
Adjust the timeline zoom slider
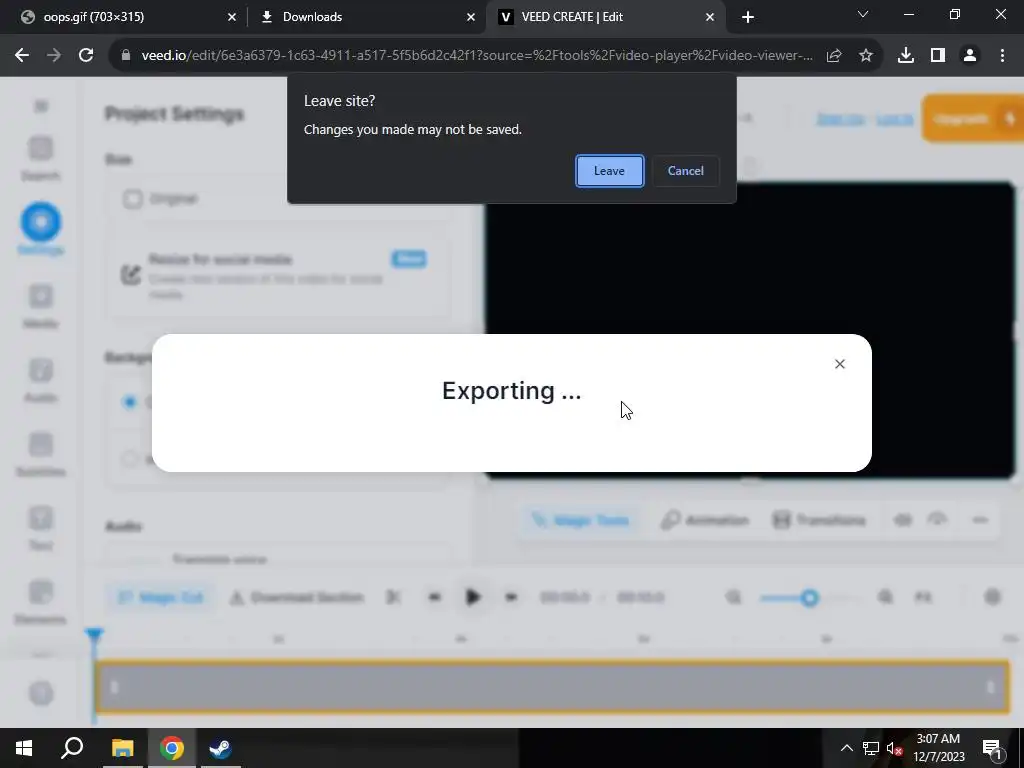click(810, 598)
